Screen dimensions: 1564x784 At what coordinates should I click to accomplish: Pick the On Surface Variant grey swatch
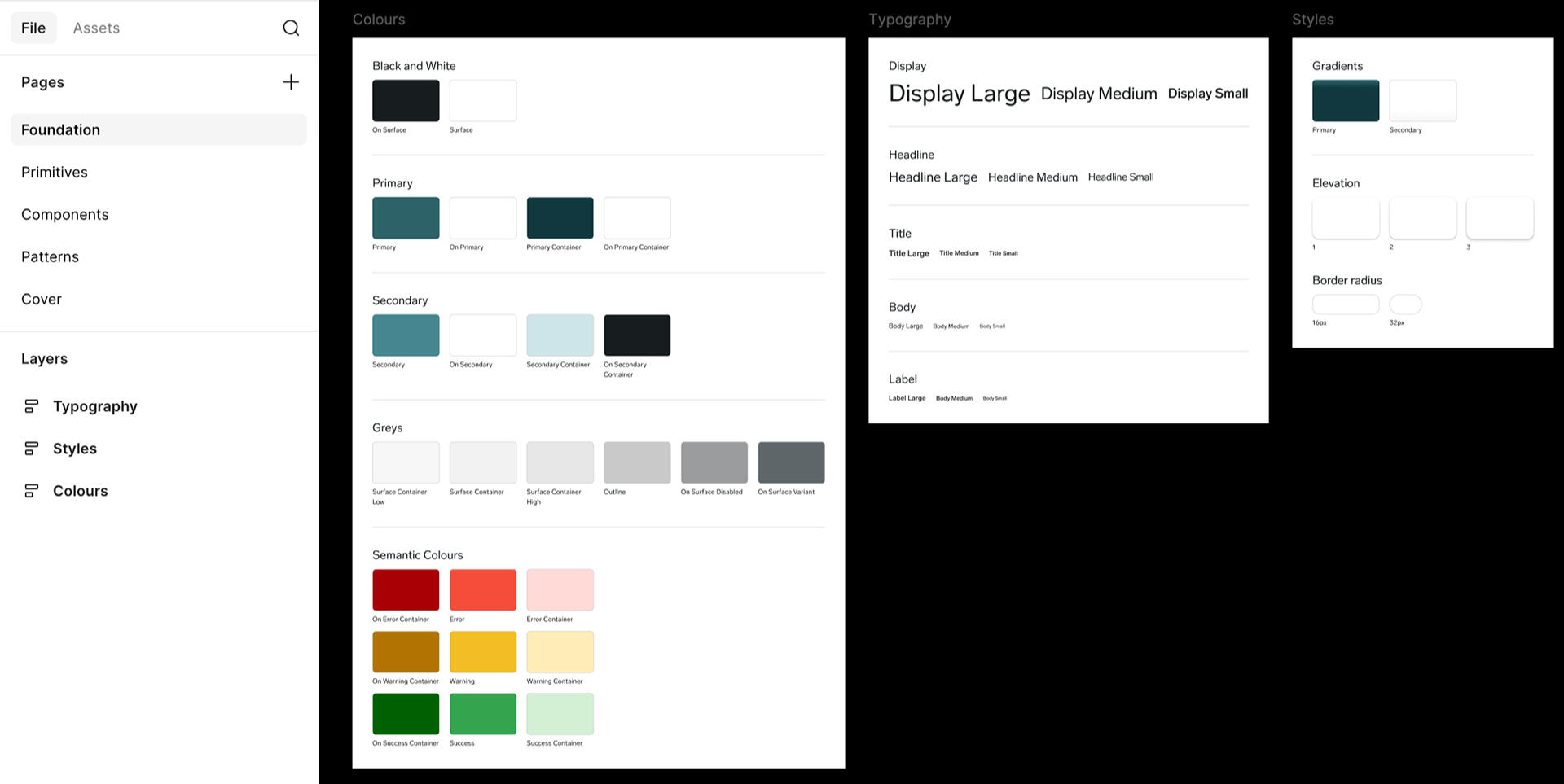(791, 462)
